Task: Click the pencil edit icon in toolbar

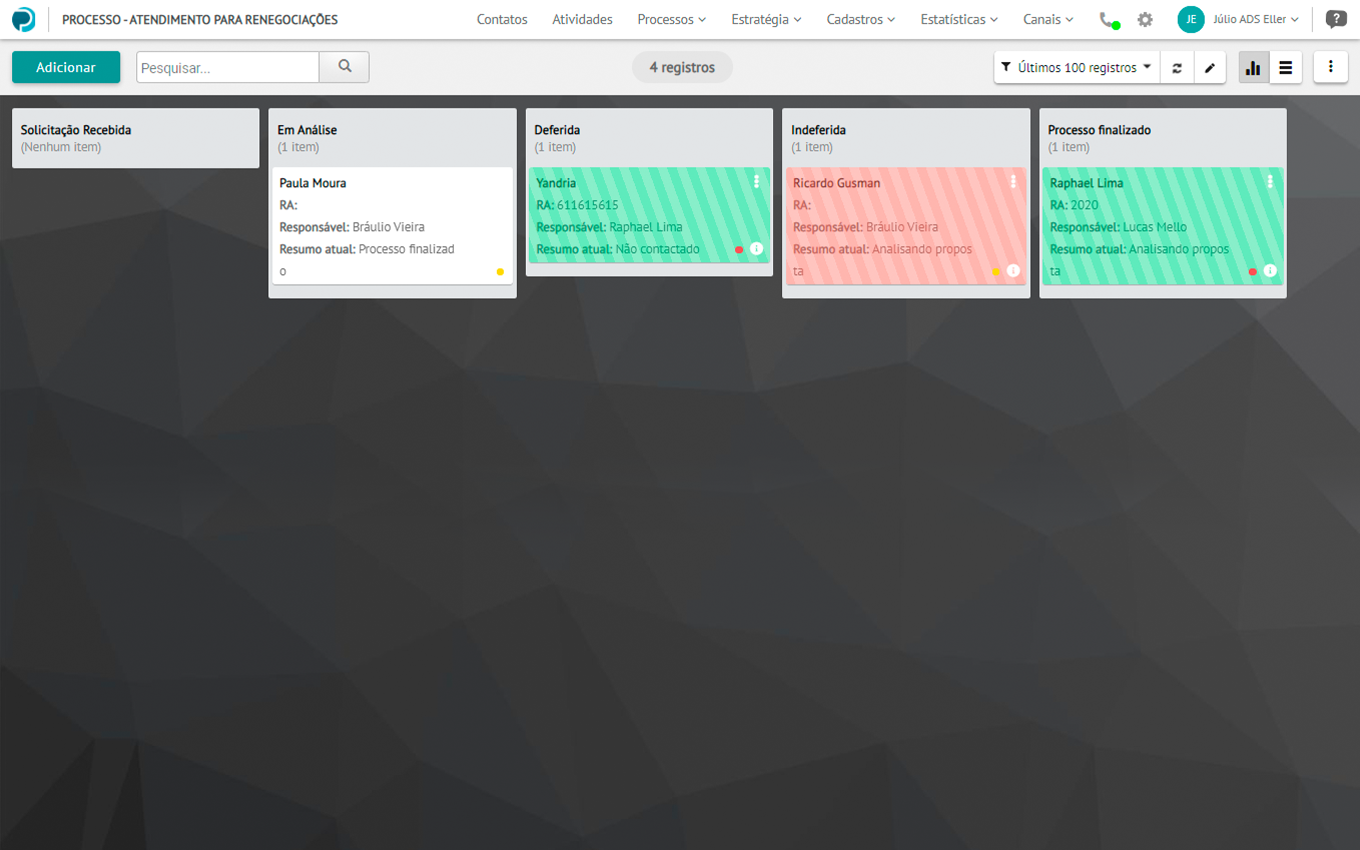Action: [x=1210, y=68]
